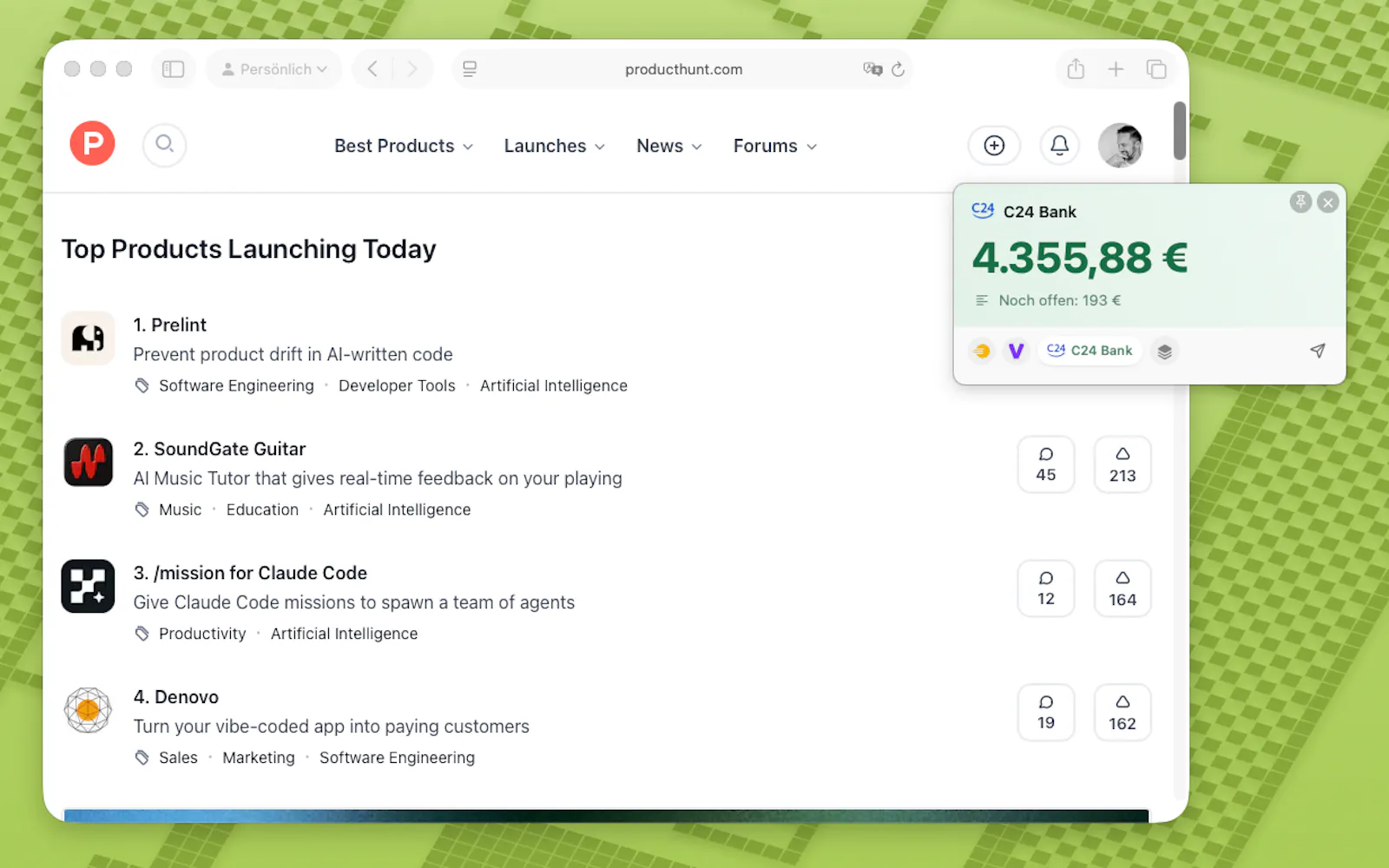The width and height of the screenshot is (1389, 868).
Task: Open the Productivity tag
Action: click(x=202, y=634)
